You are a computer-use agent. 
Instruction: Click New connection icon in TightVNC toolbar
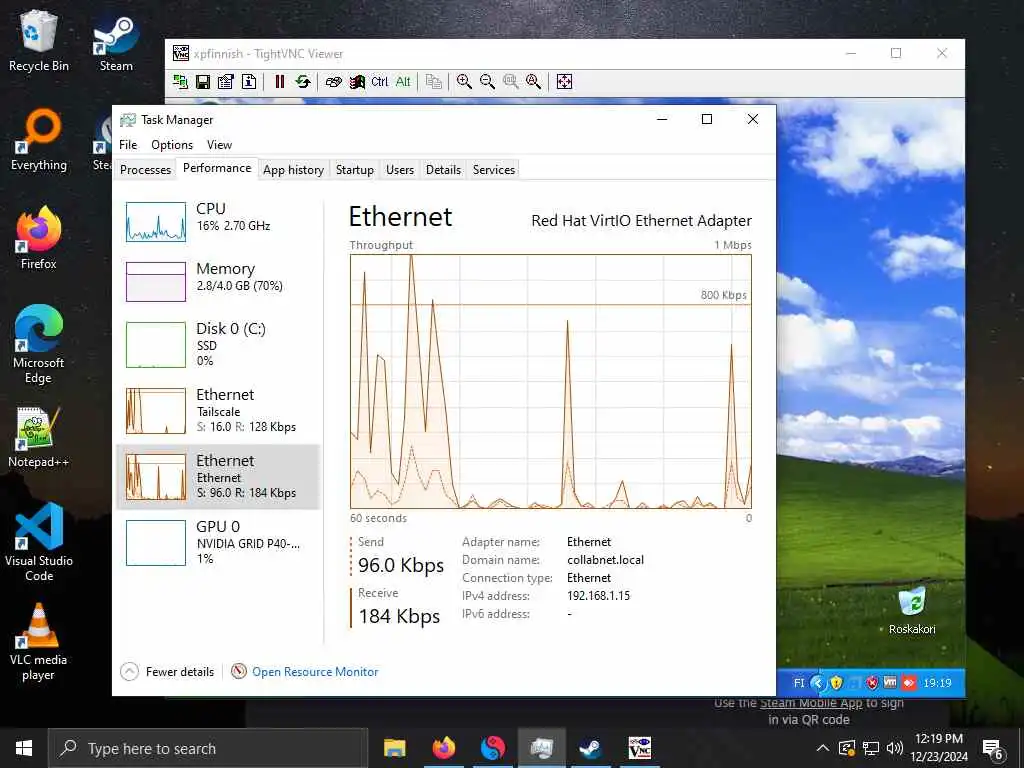(x=180, y=82)
